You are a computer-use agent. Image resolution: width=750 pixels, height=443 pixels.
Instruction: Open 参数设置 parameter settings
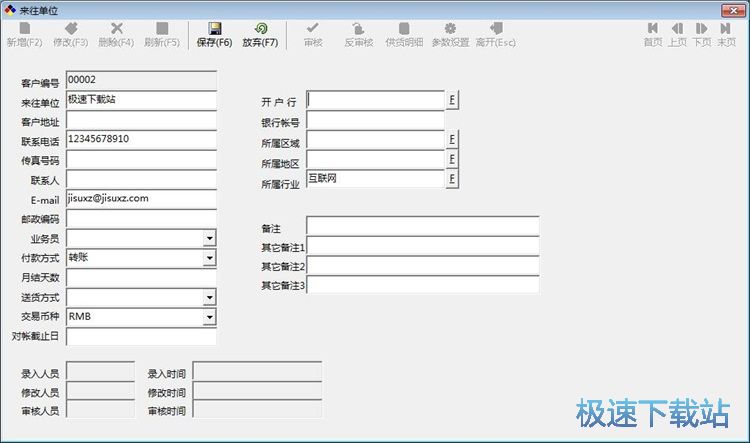click(x=450, y=34)
